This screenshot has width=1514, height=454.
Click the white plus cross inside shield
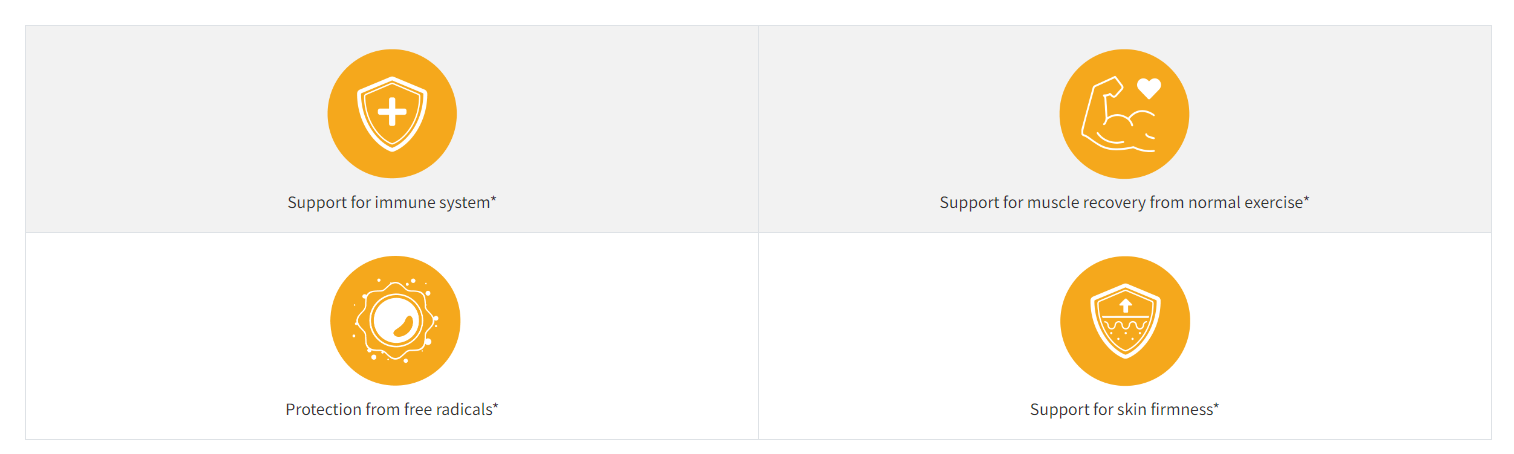coord(392,111)
